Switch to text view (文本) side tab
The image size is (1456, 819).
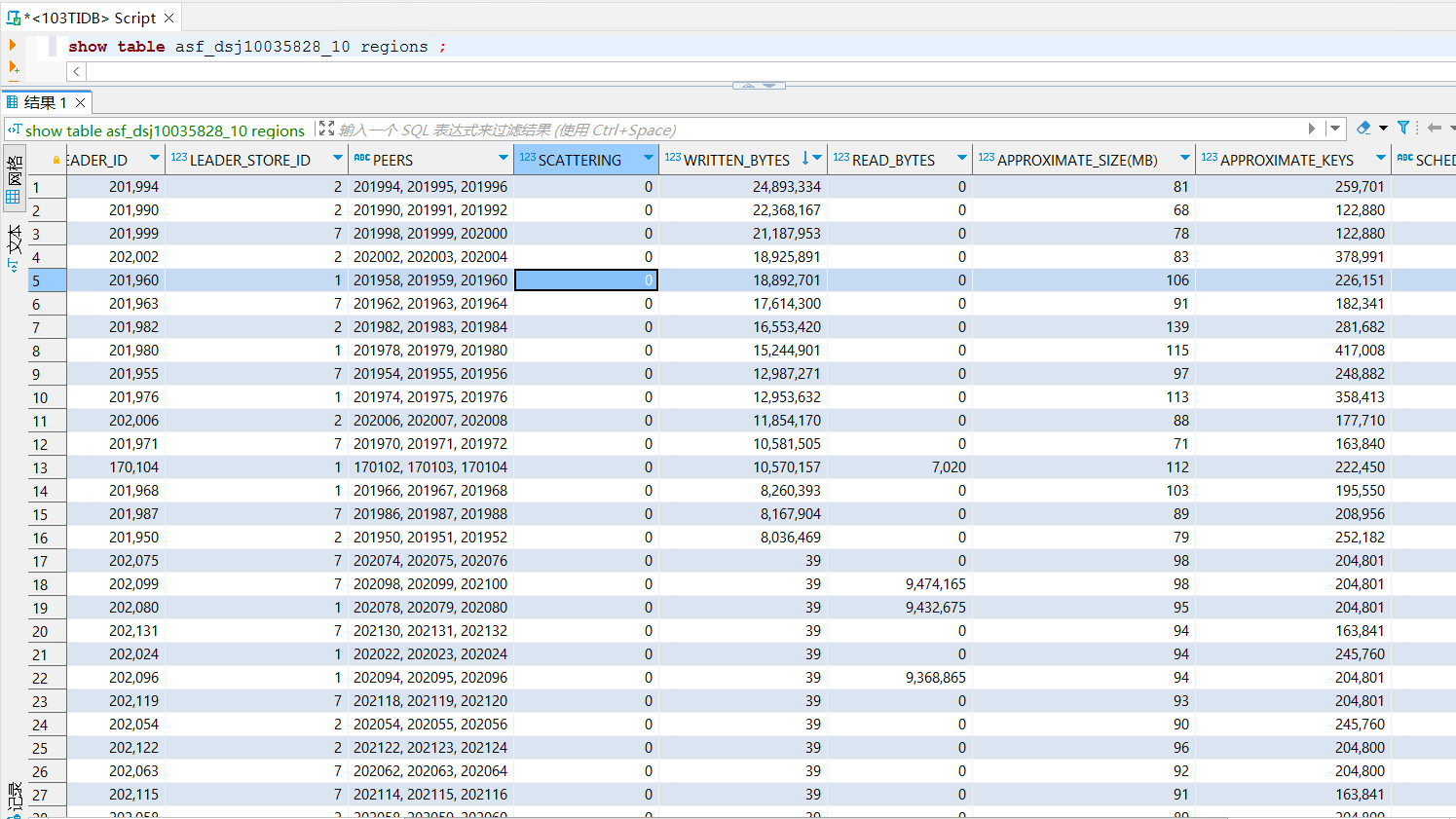[14, 248]
